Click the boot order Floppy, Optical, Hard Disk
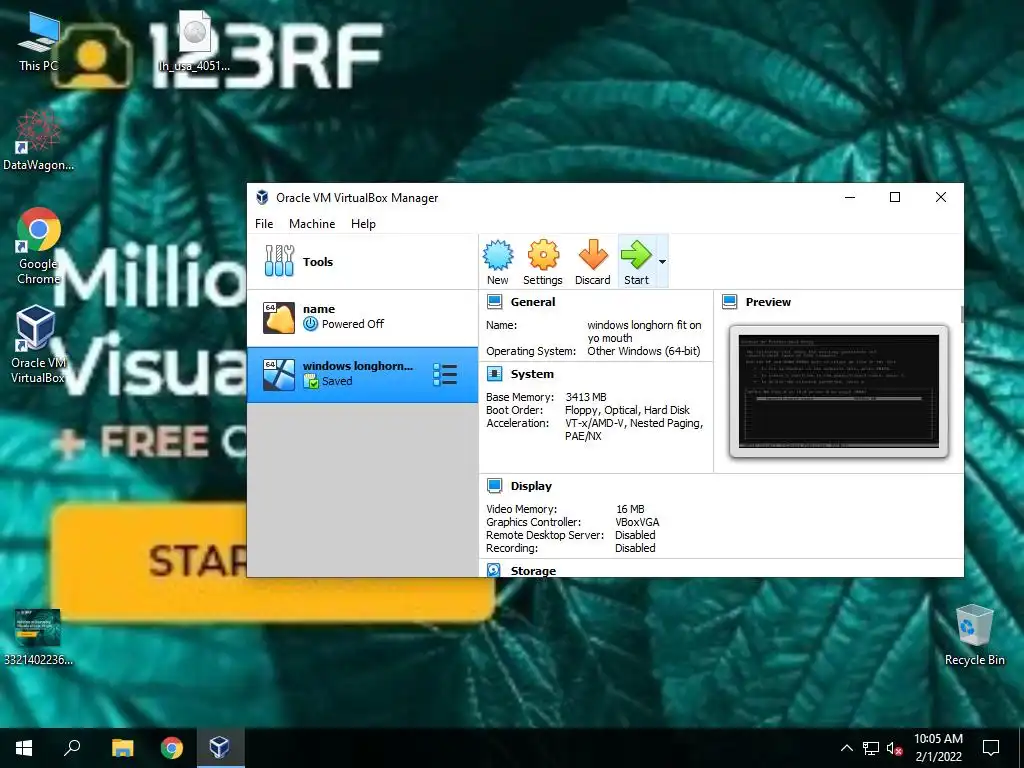Viewport: 1024px width, 768px height. pyautogui.click(x=627, y=410)
